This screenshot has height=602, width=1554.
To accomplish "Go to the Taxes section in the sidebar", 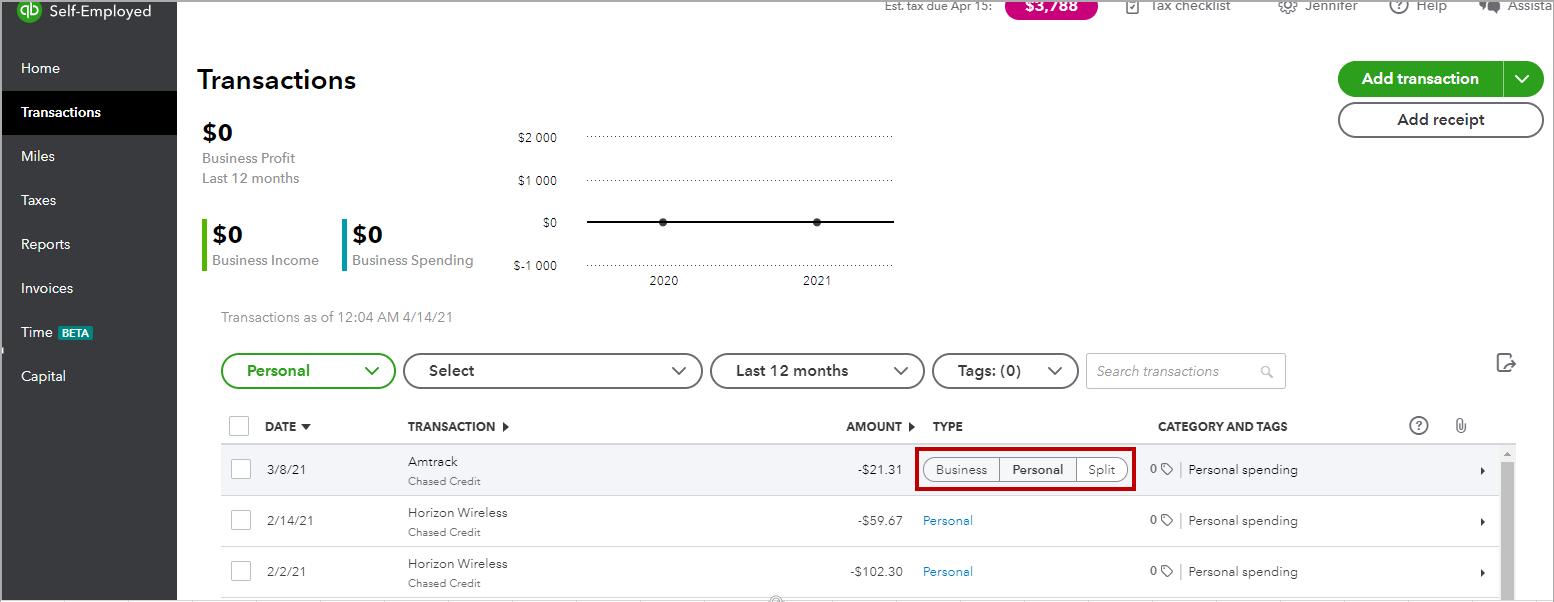I will coord(38,199).
